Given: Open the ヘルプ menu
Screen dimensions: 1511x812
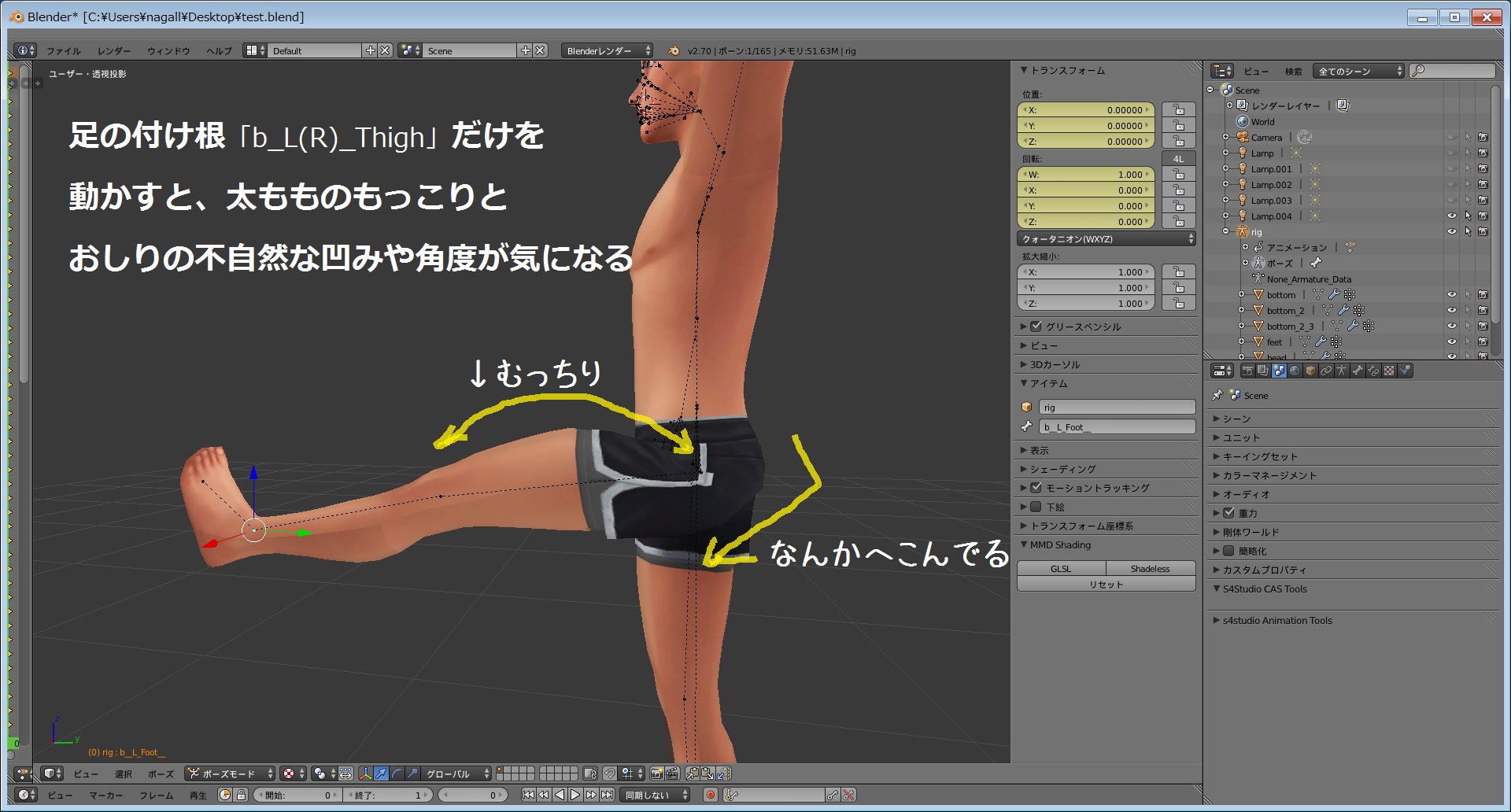Looking at the screenshot, I should (219, 50).
